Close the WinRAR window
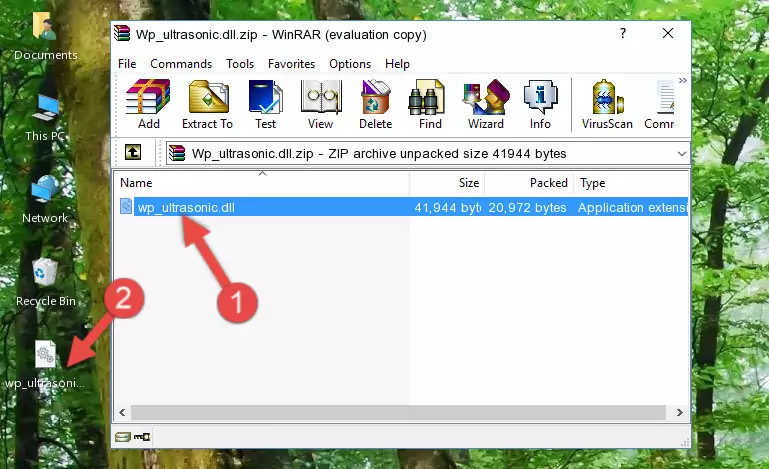The width and height of the screenshot is (769, 469). coord(667,33)
